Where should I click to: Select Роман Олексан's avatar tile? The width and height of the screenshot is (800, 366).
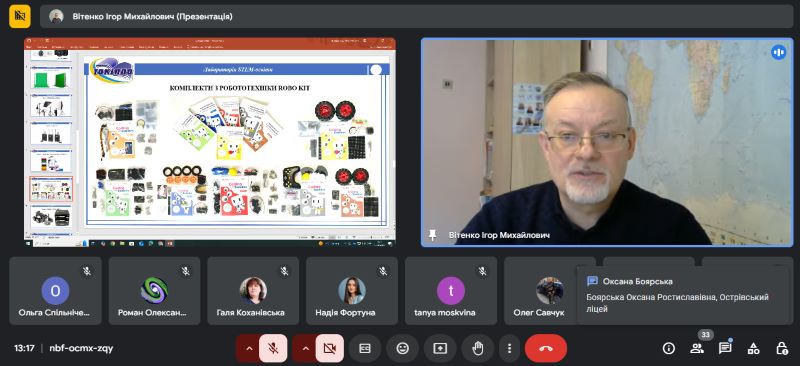[x=154, y=290]
